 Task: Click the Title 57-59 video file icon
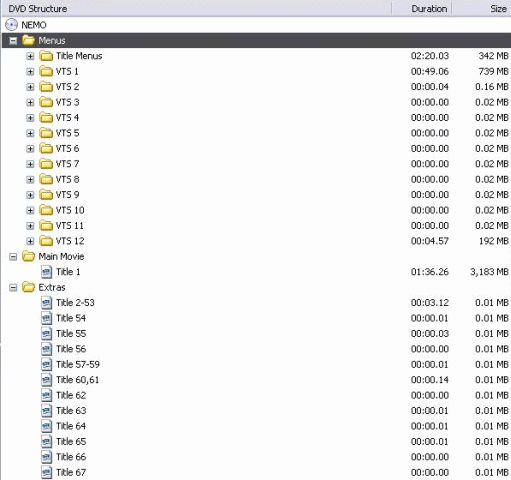coord(46,364)
